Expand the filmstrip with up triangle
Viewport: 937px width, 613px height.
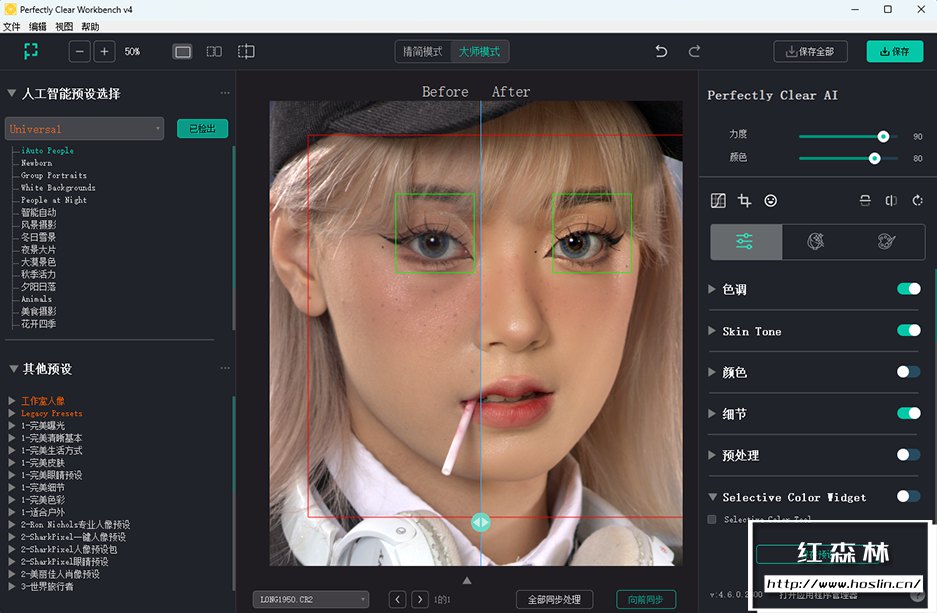point(467,580)
